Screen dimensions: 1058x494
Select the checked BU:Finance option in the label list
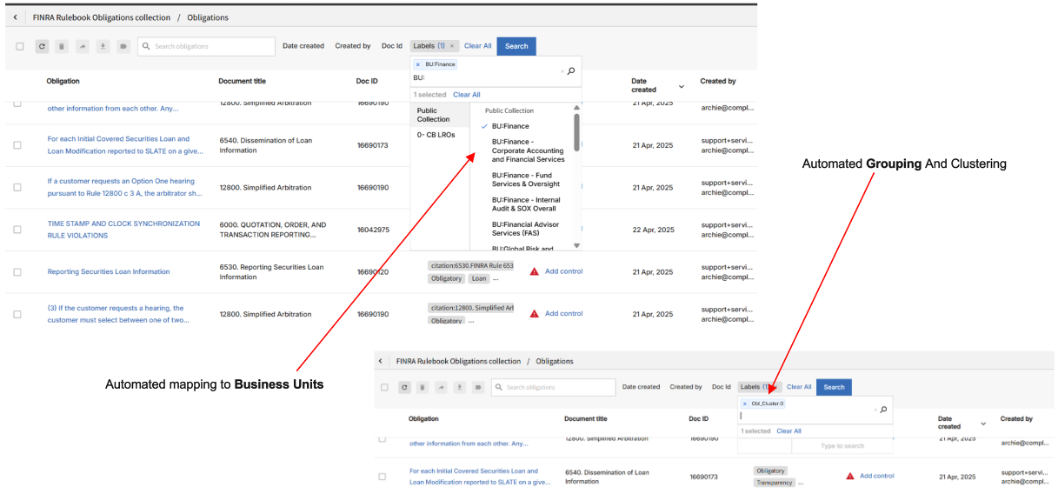pos(511,126)
